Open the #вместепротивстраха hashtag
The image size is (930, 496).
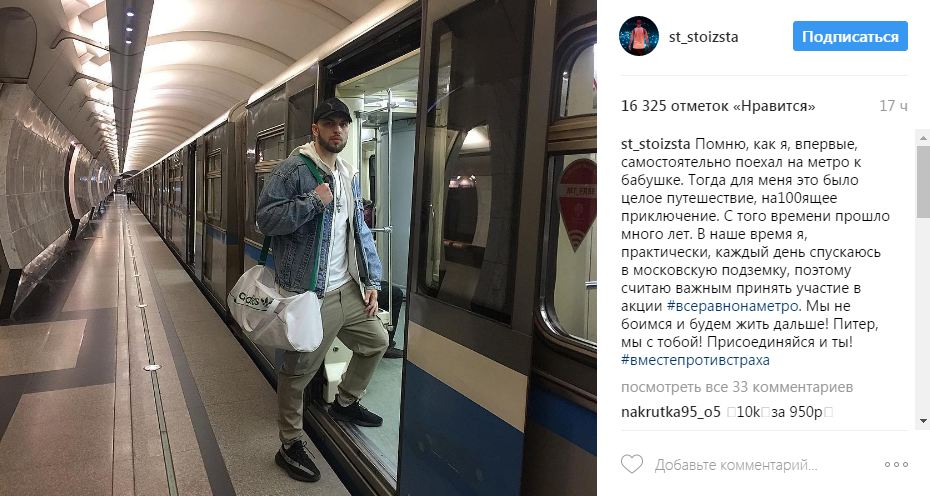pyautogui.click(x=695, y=360)
